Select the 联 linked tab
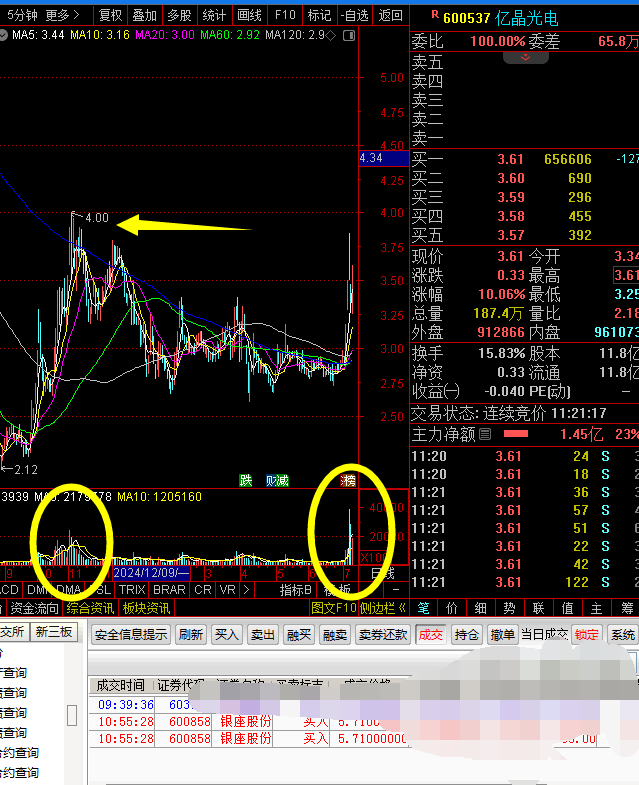This screenshot has height=785, width=639. (538, 608)
